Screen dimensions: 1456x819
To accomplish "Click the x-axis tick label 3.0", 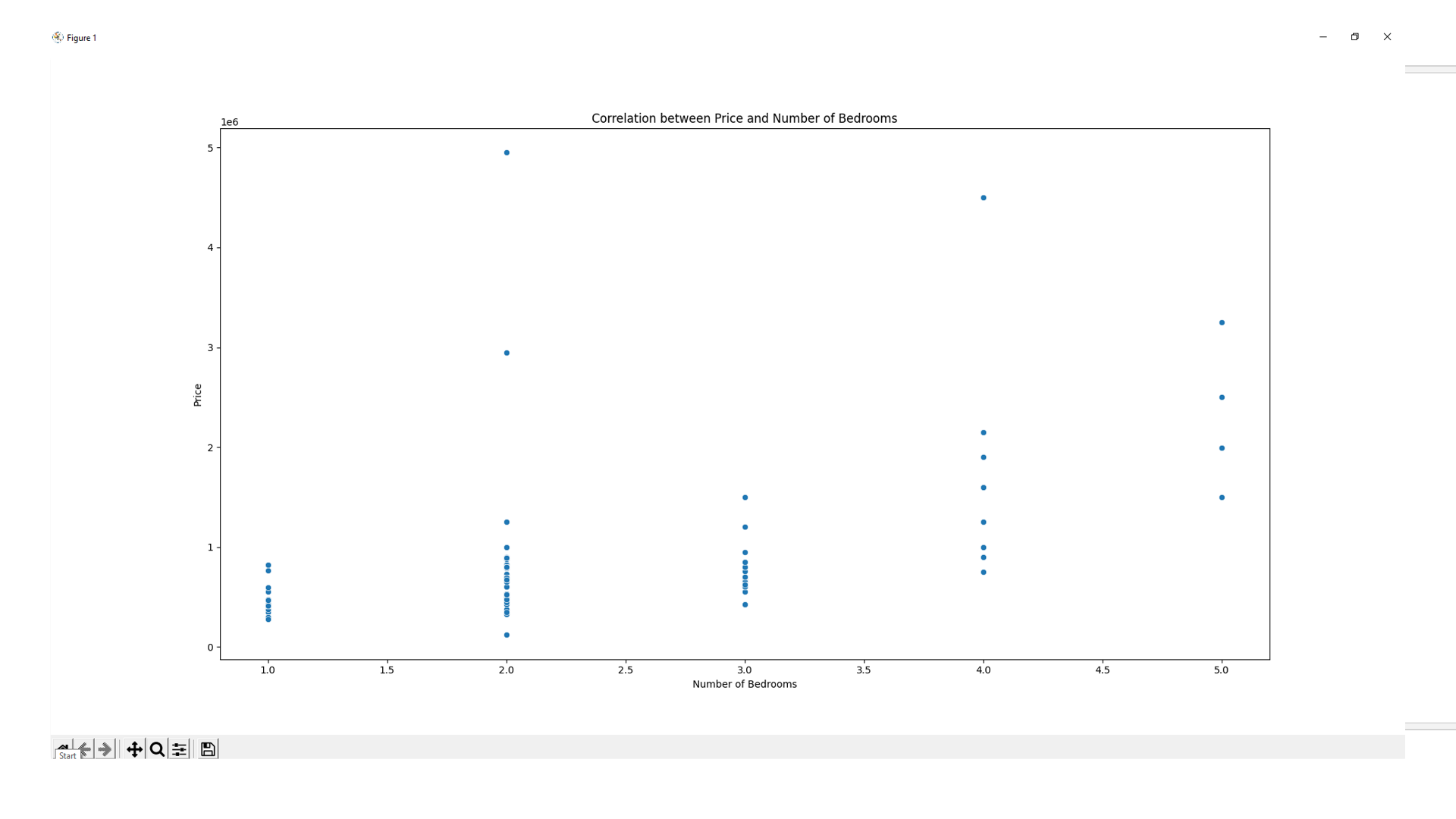I will (744, 670).
